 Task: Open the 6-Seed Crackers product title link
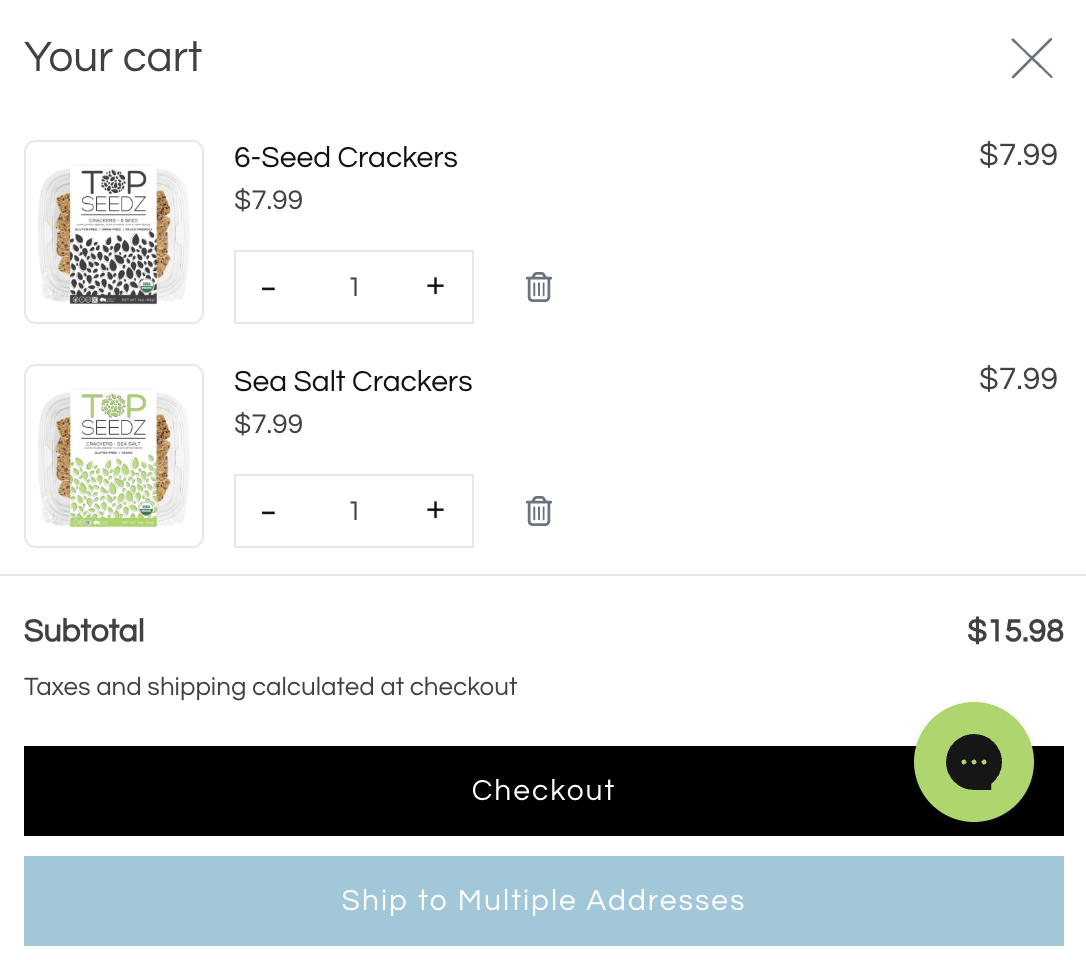(x=345, y=157)
